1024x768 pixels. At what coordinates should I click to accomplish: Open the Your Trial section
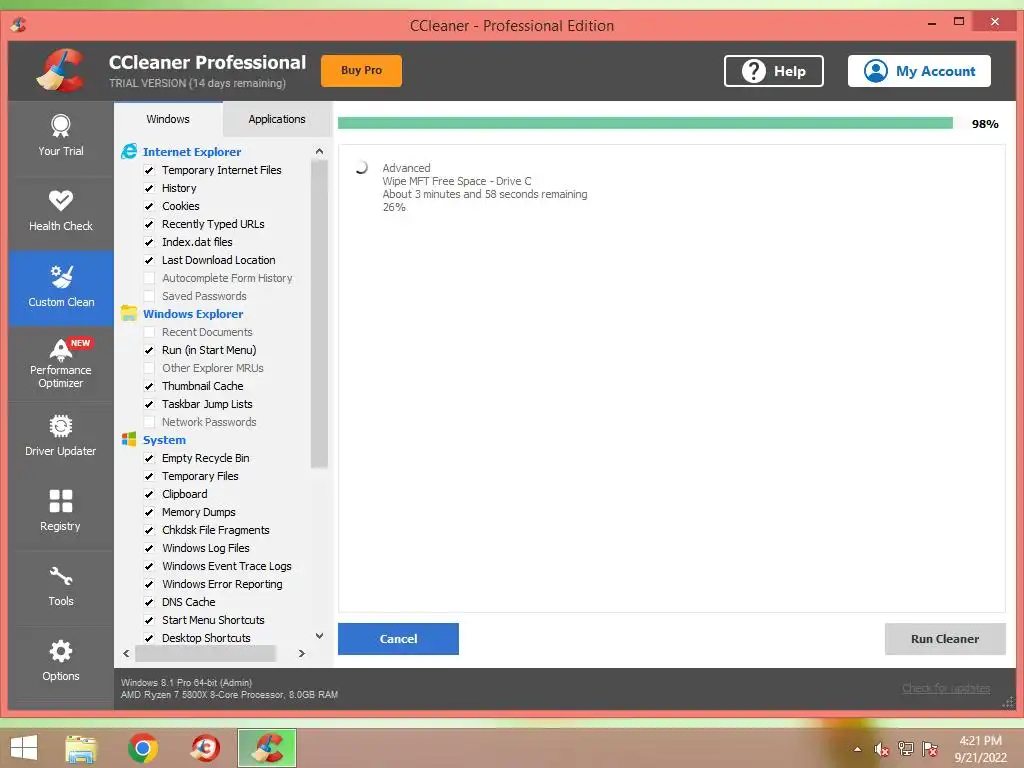tap(61, 136)
